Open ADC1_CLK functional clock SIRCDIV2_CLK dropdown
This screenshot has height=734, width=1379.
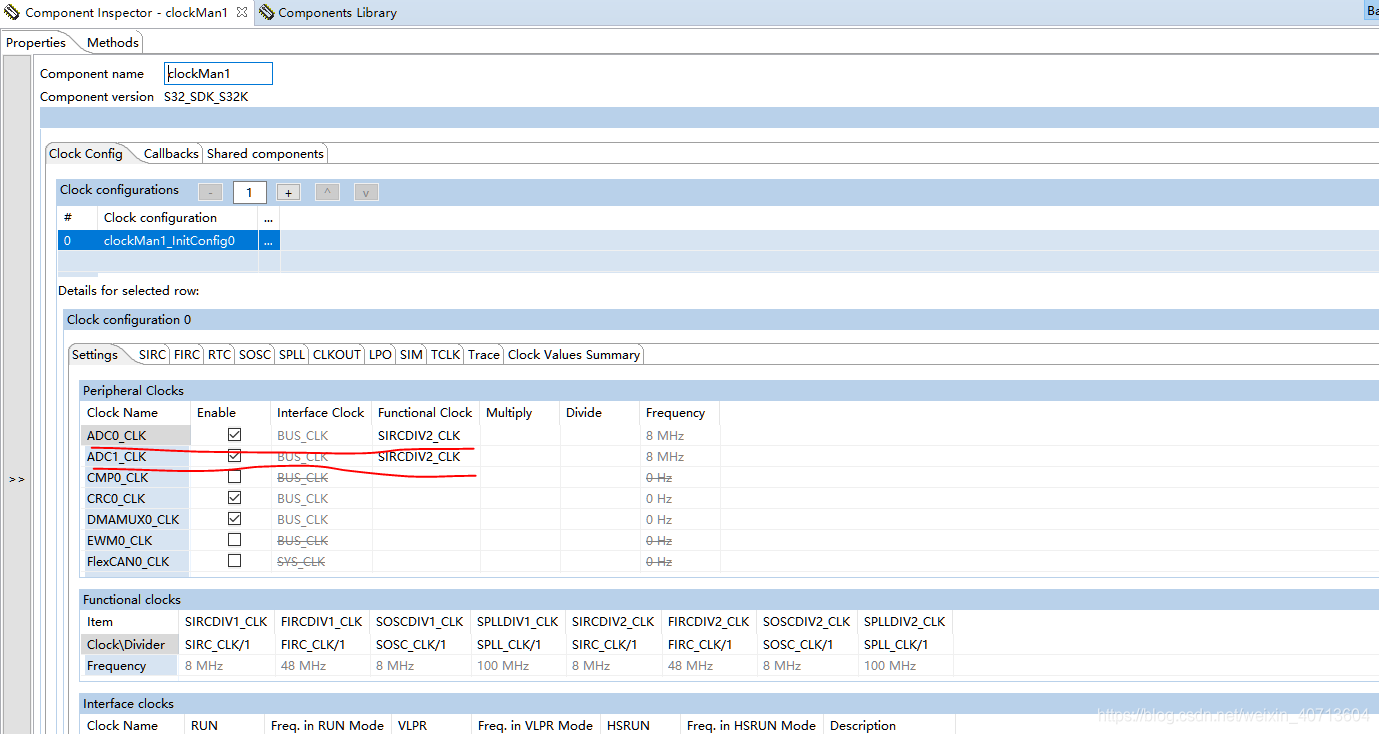[425, 456]
